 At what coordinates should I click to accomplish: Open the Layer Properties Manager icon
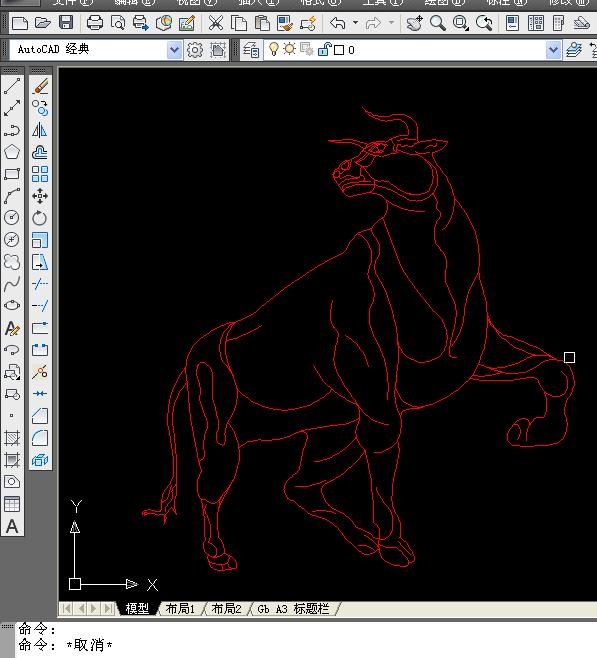[251, 50]
